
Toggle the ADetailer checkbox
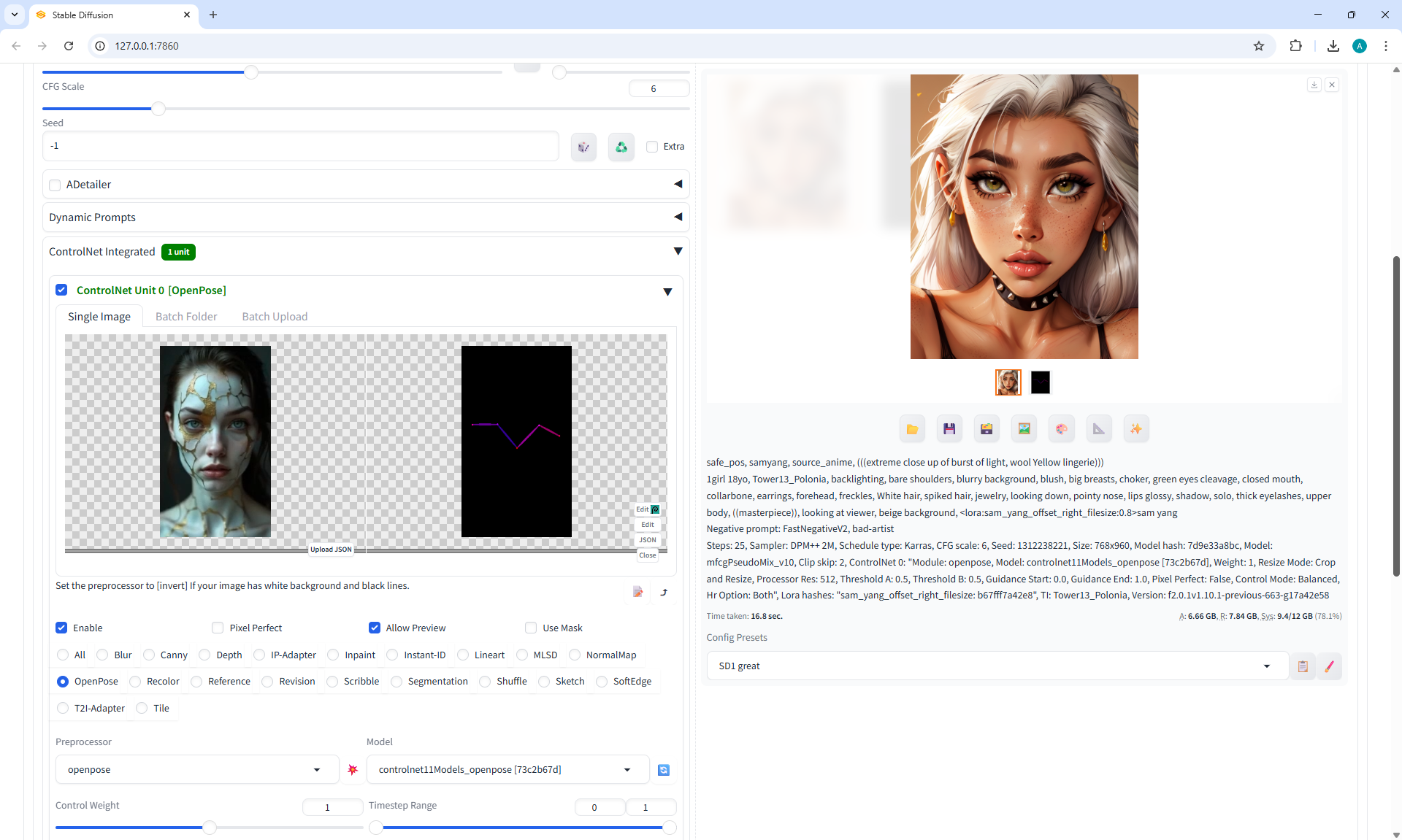point(55,185)
